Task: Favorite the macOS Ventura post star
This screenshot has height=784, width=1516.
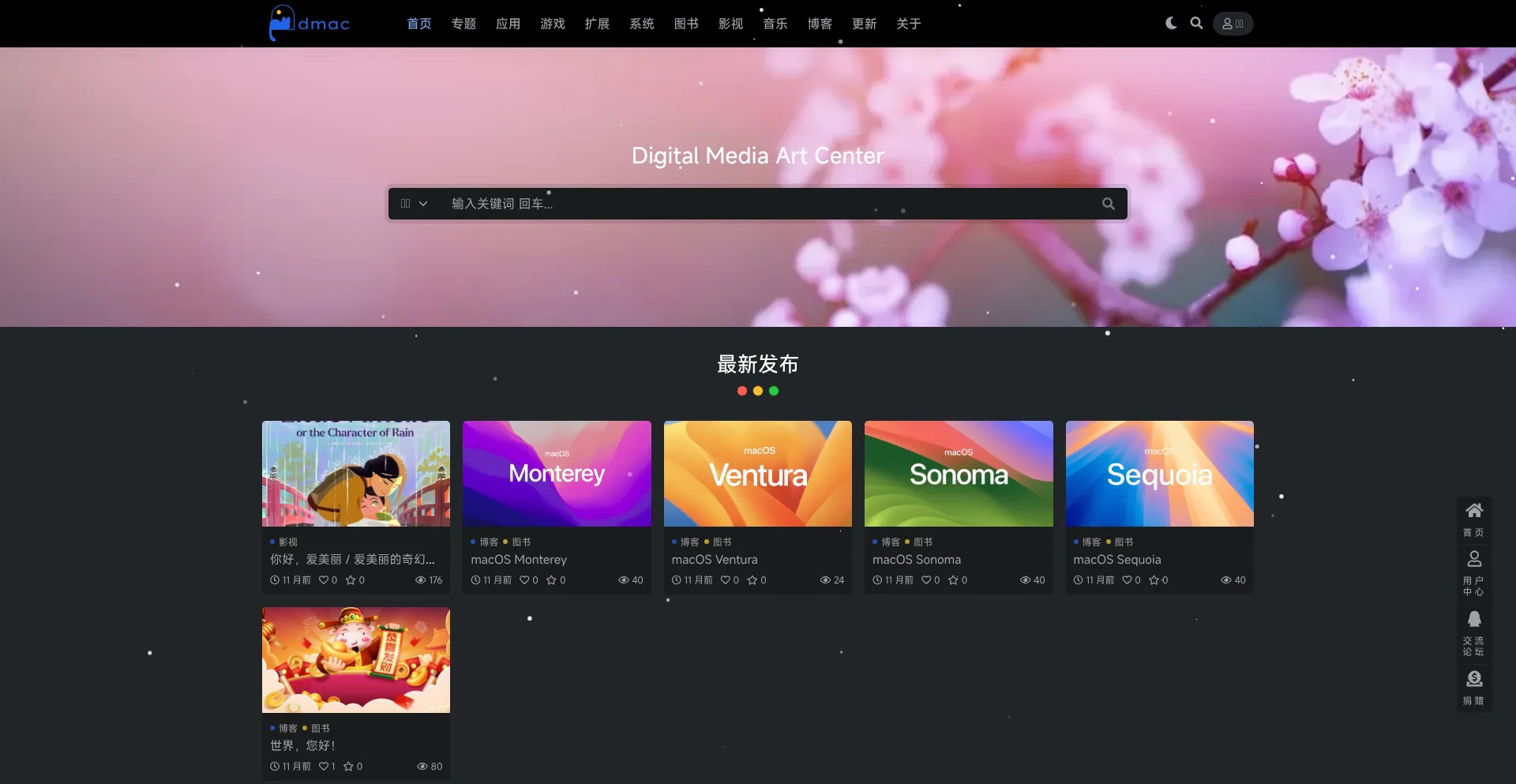Action: (752, 580)
